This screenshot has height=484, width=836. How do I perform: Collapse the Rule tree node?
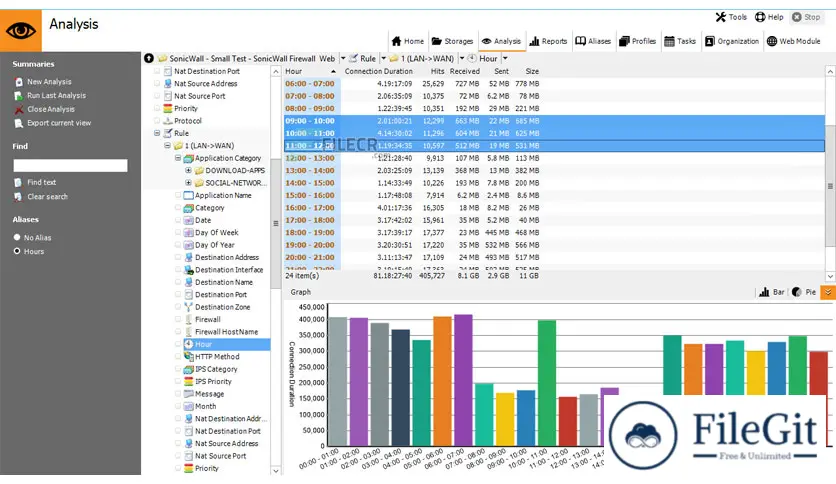pos(157,133)
